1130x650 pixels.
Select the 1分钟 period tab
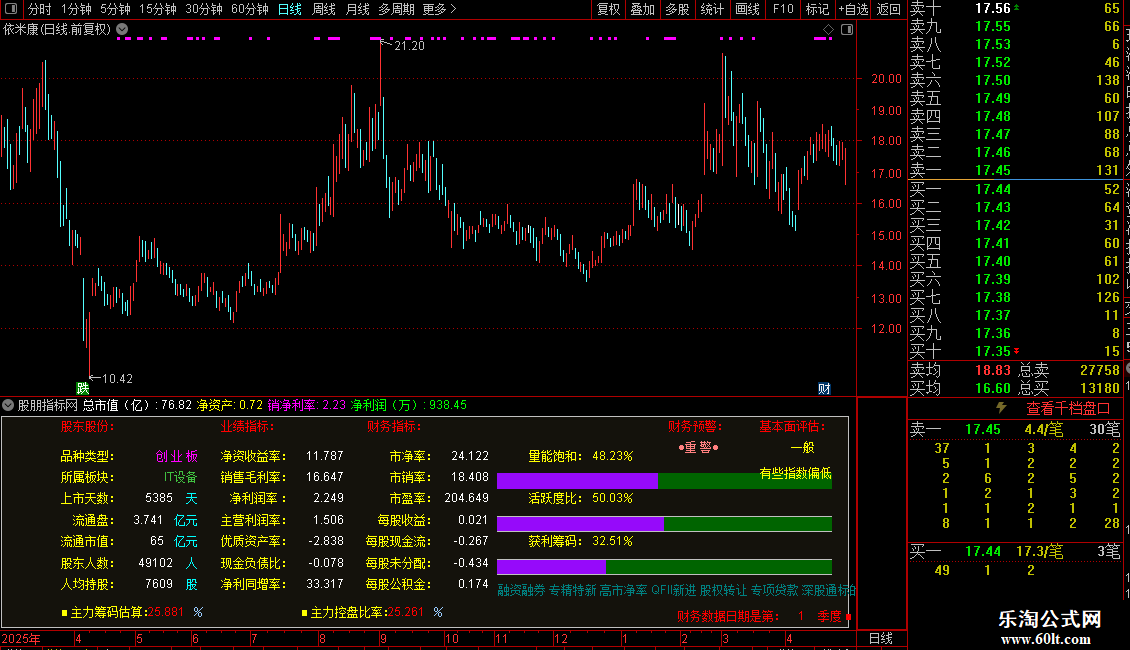(x=76, y=9)
